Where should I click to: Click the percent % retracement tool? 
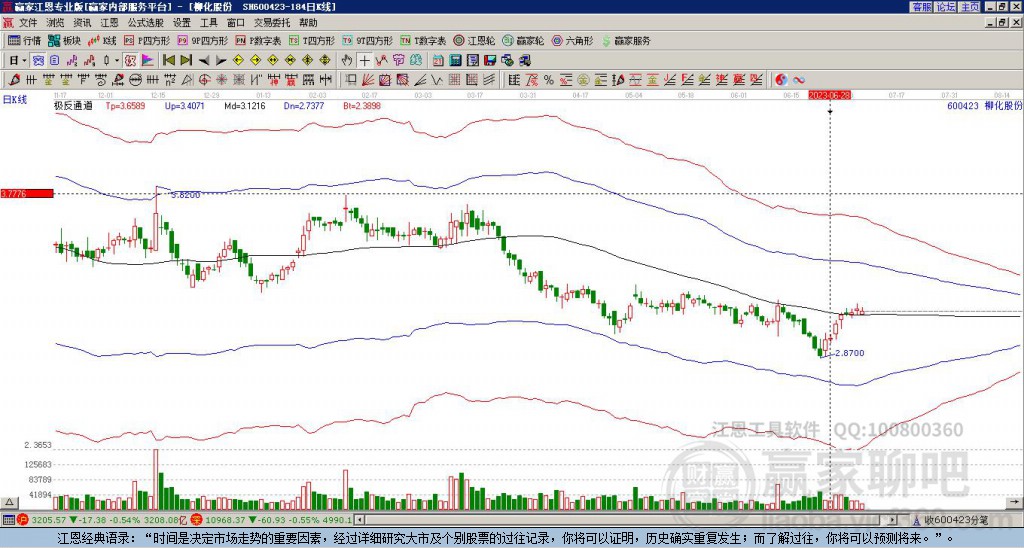pyautogui.click(x=548, y=80)
